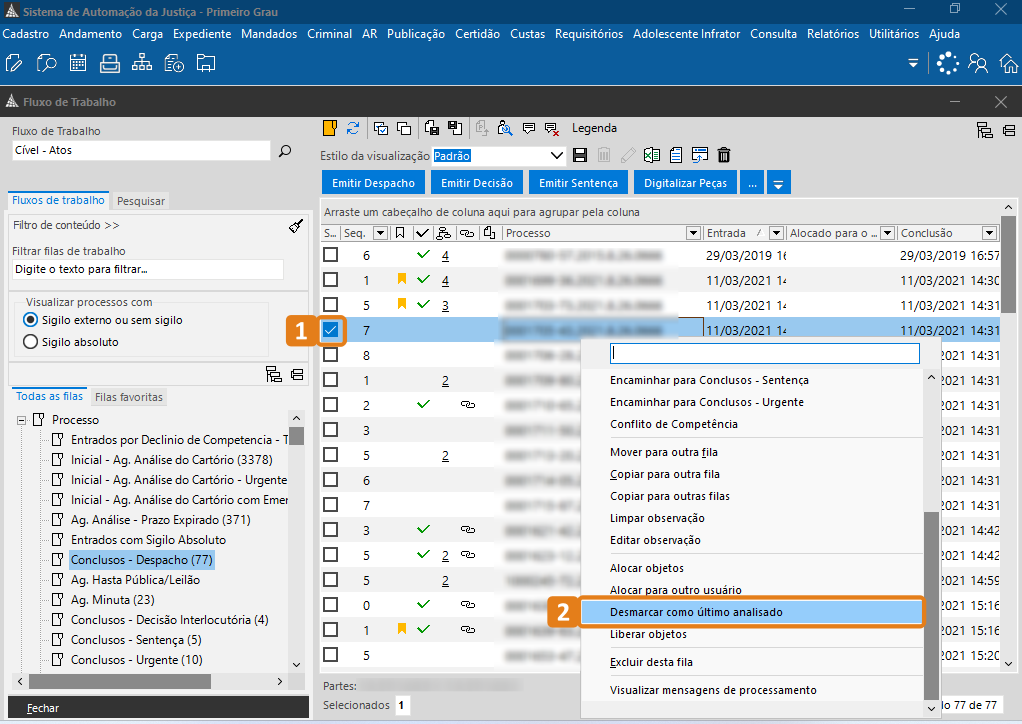Image resolution: width=1022 pixels, height=724 pixels.
Task: Open the document search magnifier icon
Action: 46,63
